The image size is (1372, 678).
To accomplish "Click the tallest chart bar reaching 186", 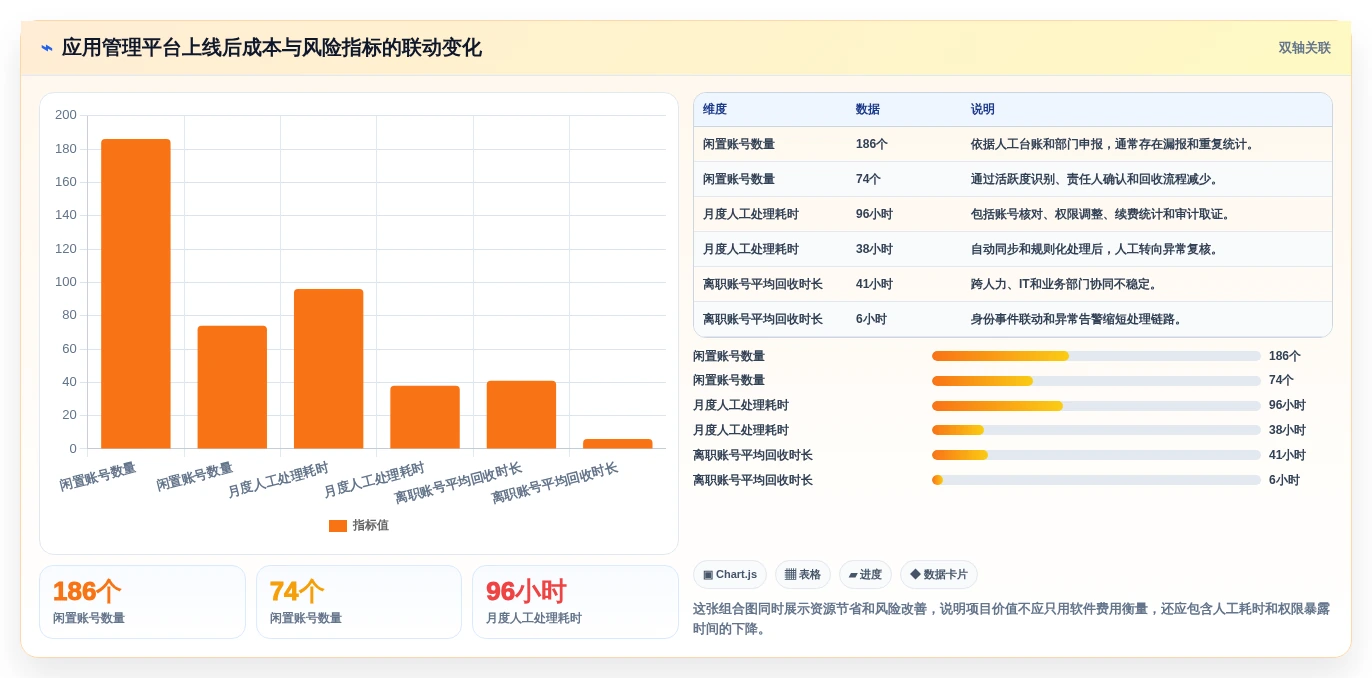I will (x=136, y=293).
